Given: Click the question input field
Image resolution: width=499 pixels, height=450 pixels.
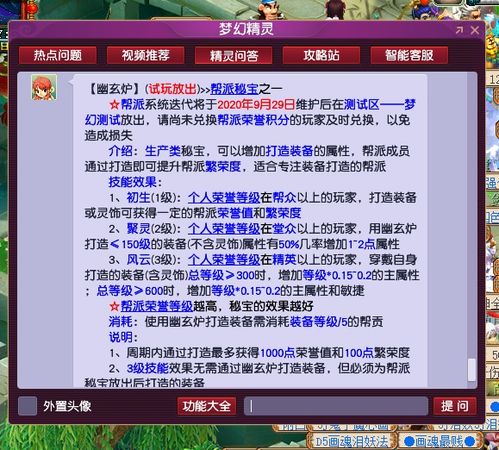Looking at the screenshot, I should tap(336, 406).
